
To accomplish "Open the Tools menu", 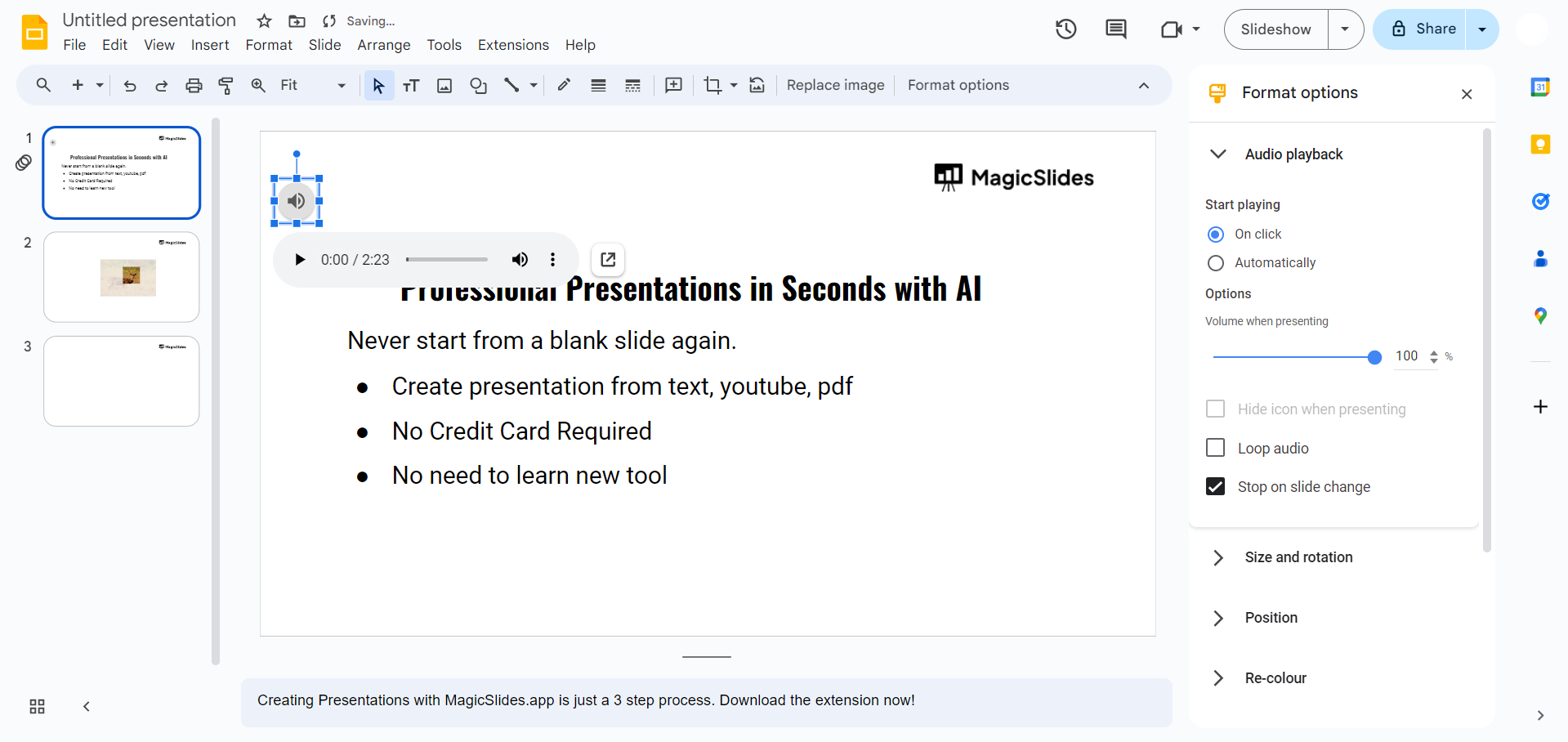I will click(444, 45).
